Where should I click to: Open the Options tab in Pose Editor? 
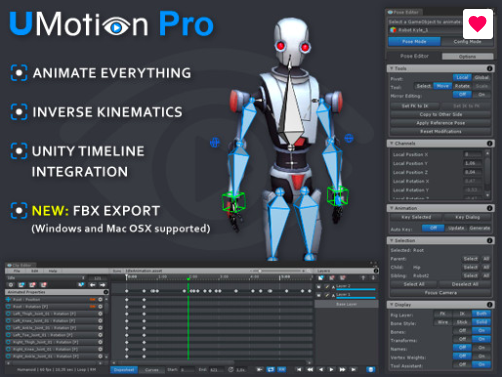click(467, 56)
